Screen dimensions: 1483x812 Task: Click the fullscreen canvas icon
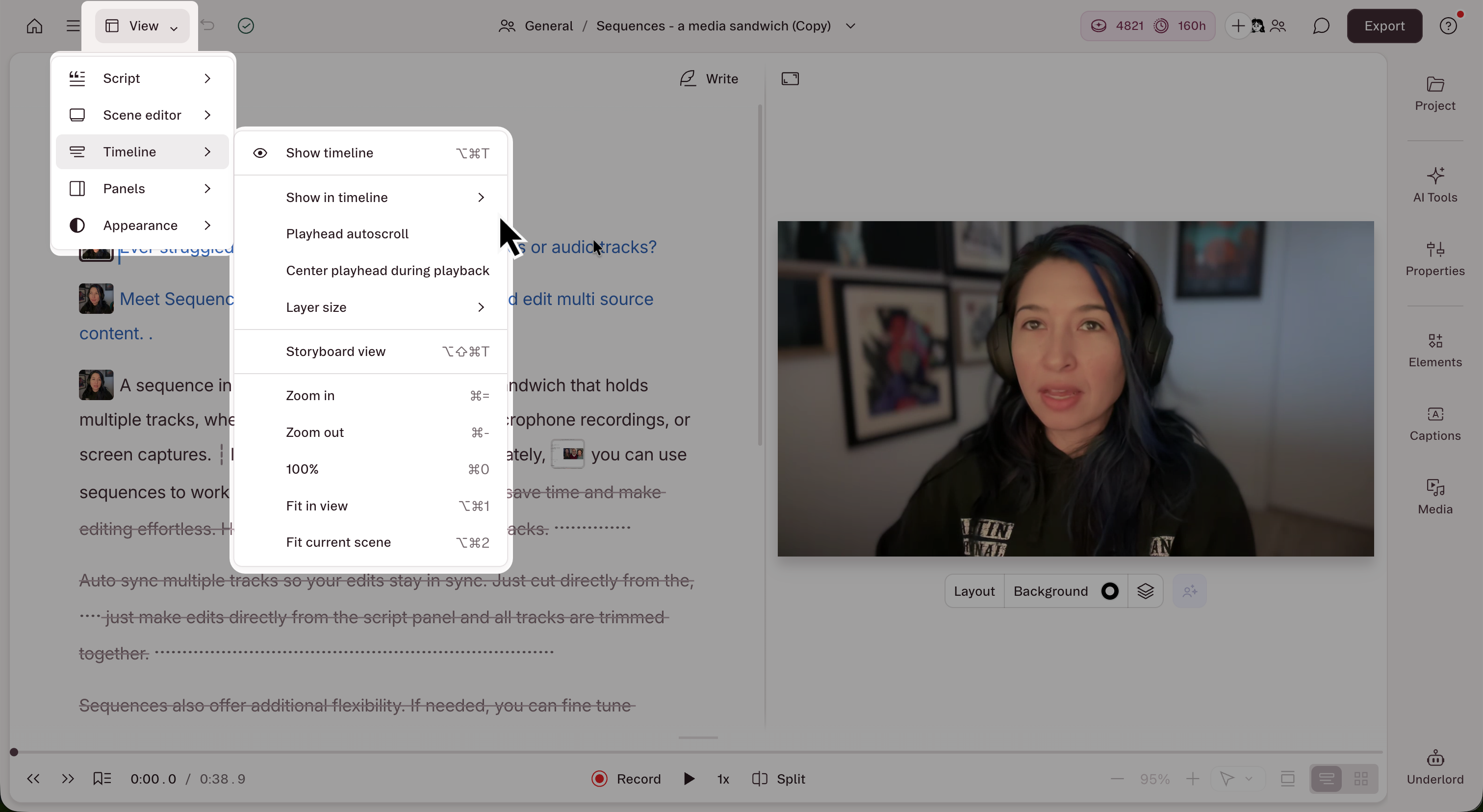790,79
